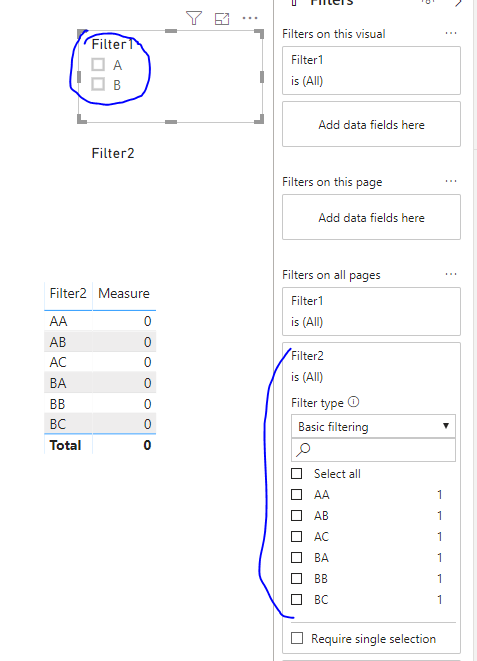Open focus mode icon above slicer
Image resolution: width=477 pixels, height=661 pixels.
pyautogui.click(x=222, y=19)
